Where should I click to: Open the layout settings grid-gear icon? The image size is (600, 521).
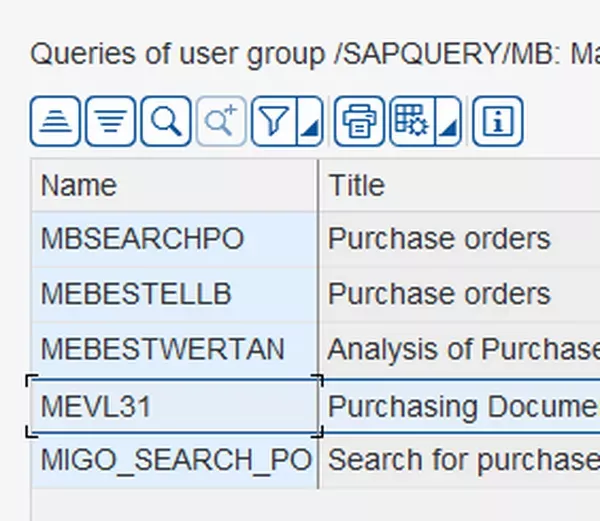(x=412, y=121)
